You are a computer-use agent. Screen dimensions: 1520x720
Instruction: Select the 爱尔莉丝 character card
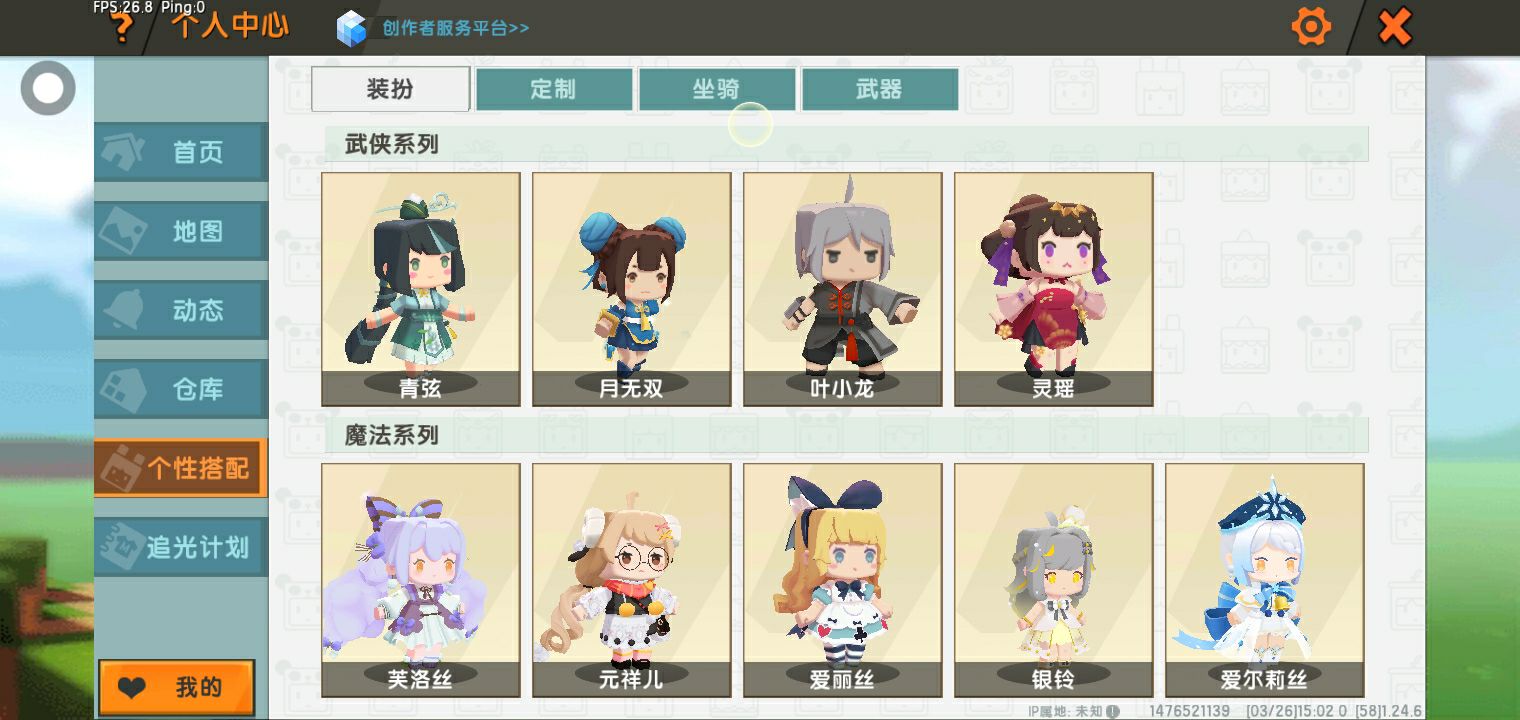pyautogui.click(x=1265, y=580)
